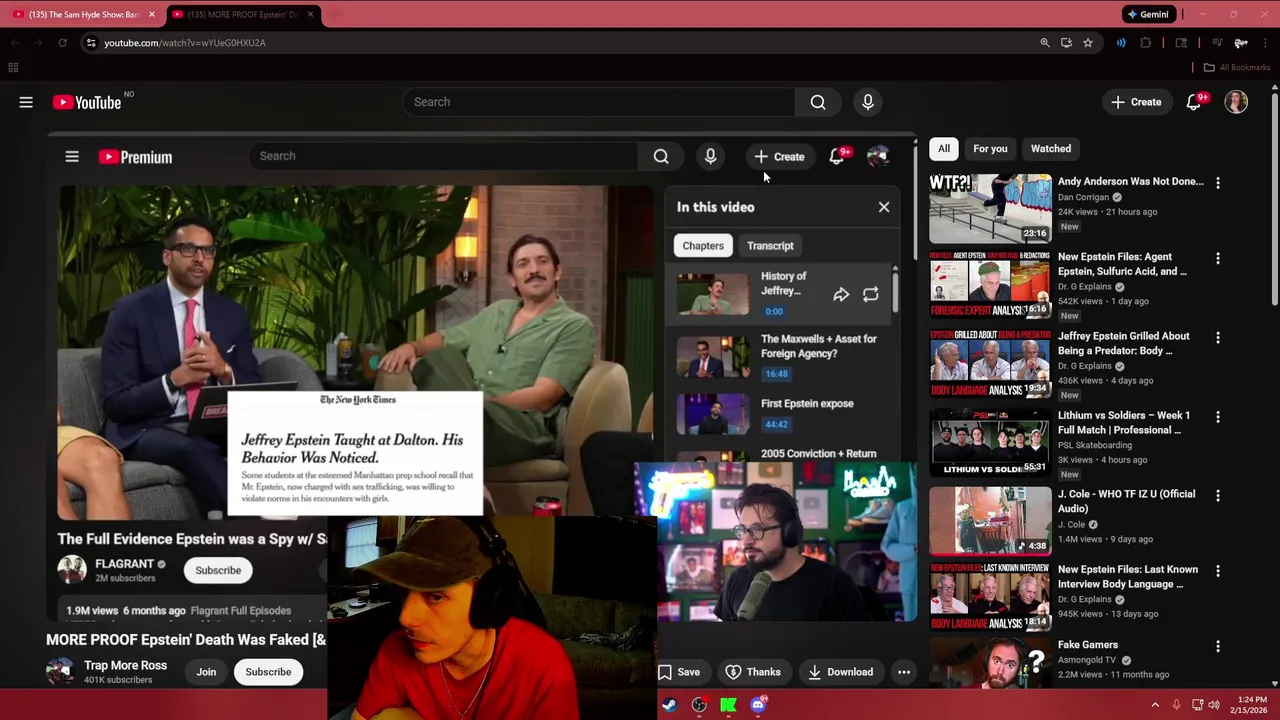Share the History of Jeffrey chapter
The width and height of the screenshot is (1280, 720).
[x=841, y=295]
